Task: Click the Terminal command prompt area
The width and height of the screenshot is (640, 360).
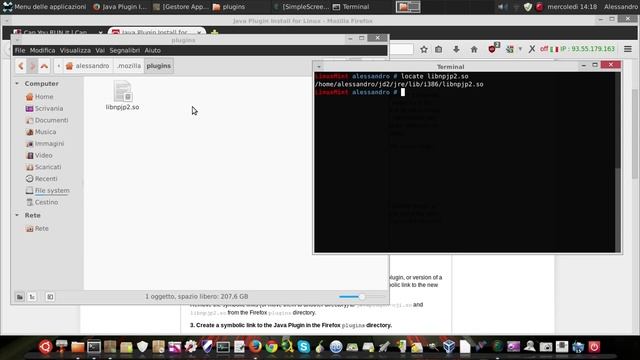Action: pyautogui.click(x=465, y=162)
